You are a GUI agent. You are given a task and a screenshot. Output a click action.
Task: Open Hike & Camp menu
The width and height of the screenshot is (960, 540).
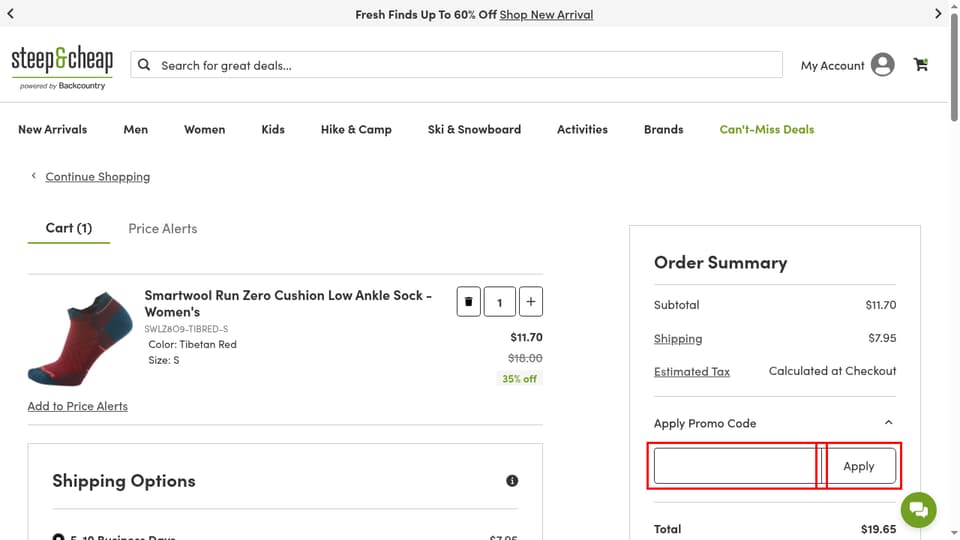(x=356, y=129)
